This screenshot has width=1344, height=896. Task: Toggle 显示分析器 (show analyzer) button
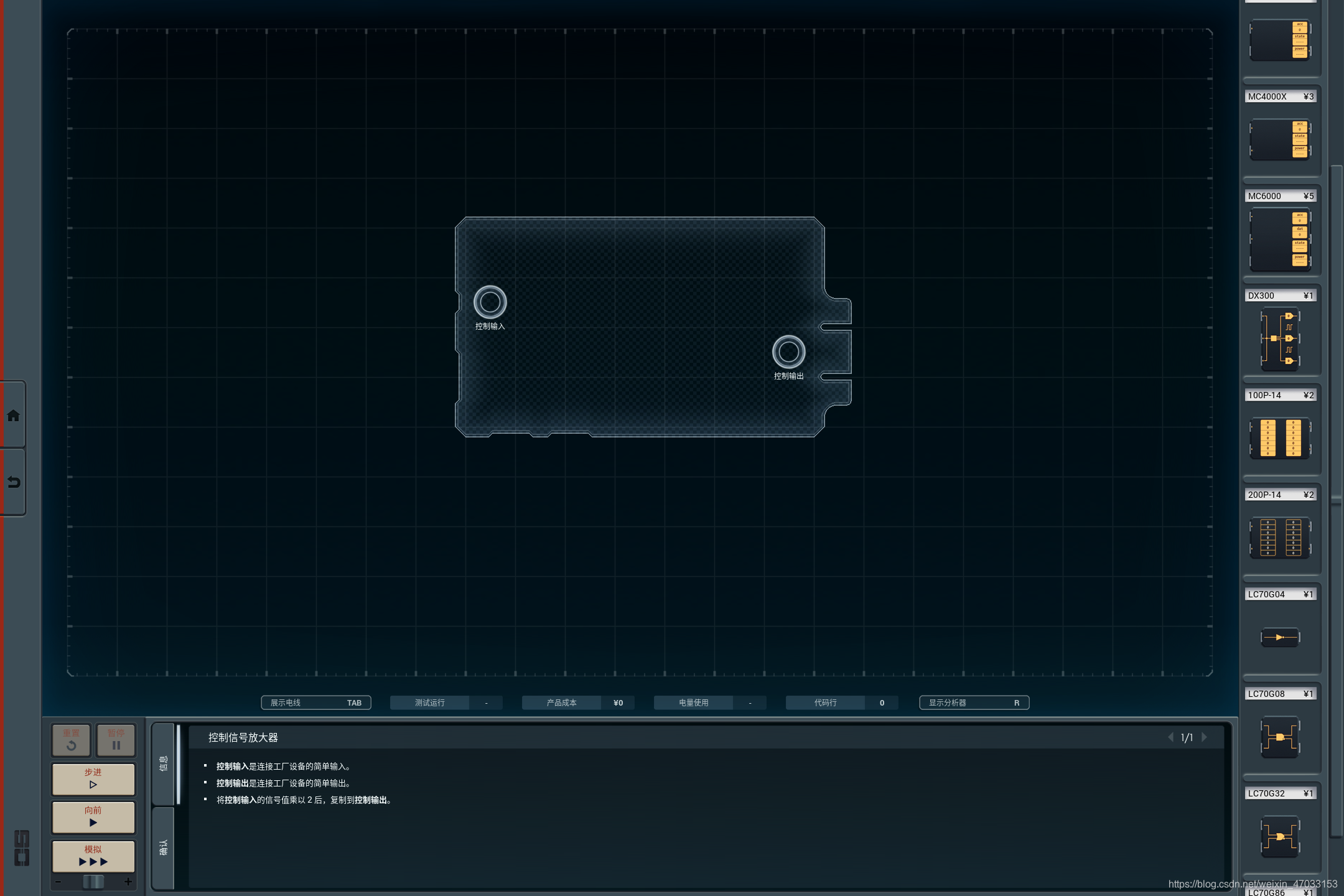point(974,702)
